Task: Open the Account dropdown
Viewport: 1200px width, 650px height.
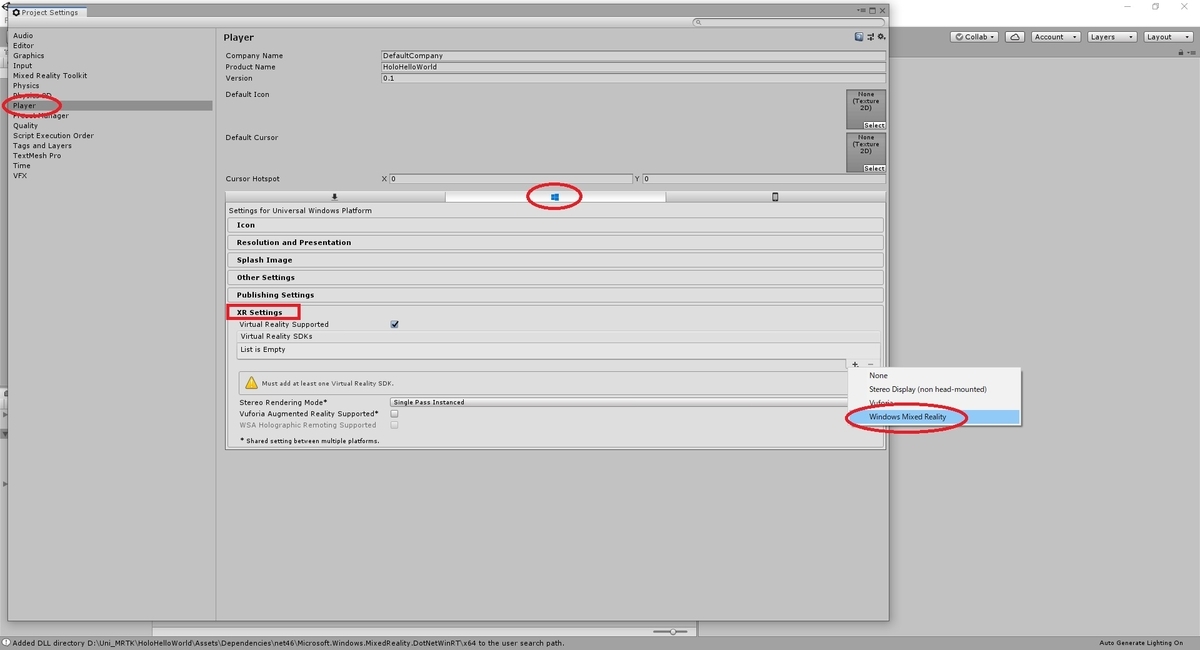Action: 1054,37
